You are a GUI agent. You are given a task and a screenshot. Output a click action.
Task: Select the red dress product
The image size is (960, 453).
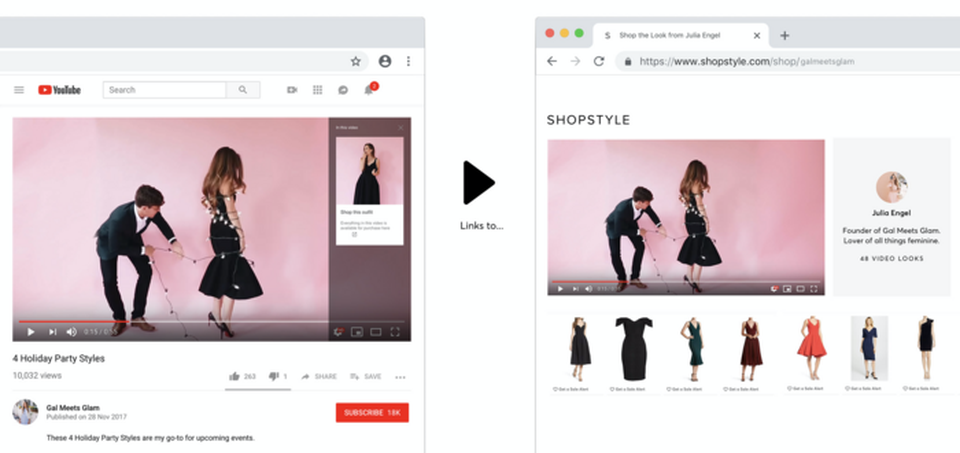(812, 348)
